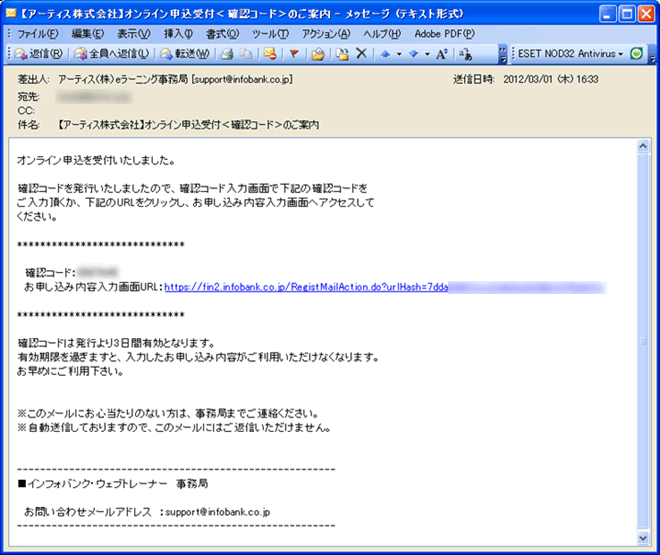Open ESET NOD32 Antivirus dropdown
Screen dimensions: 660x555
pyautogui.click(x=570, y=54)
